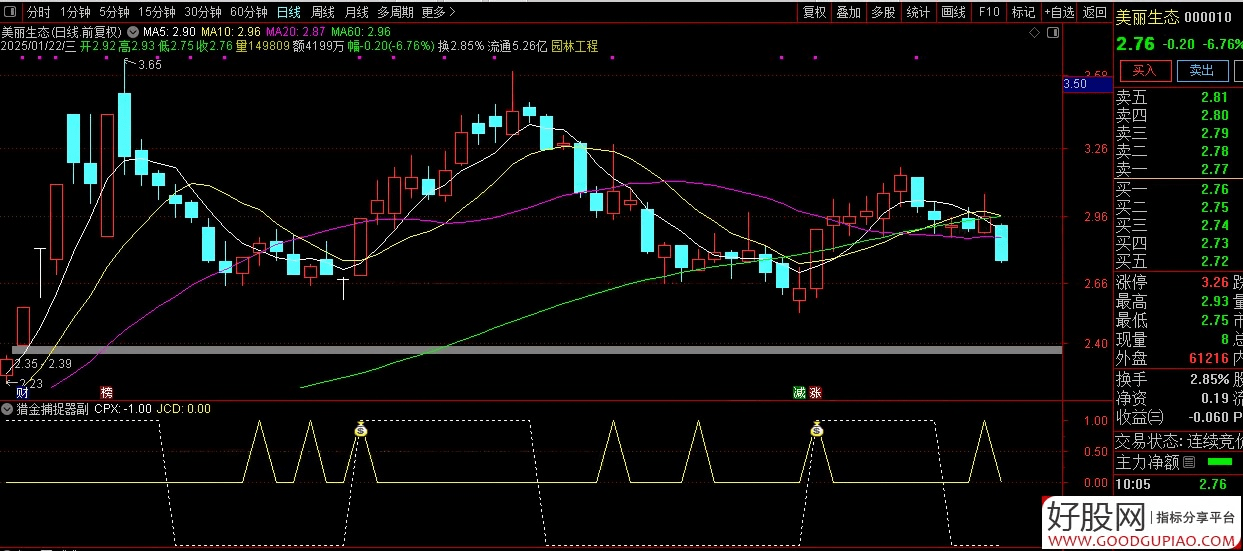Toggle the left sidebar panel icon

pyautogui.click(x=10, y=12)
